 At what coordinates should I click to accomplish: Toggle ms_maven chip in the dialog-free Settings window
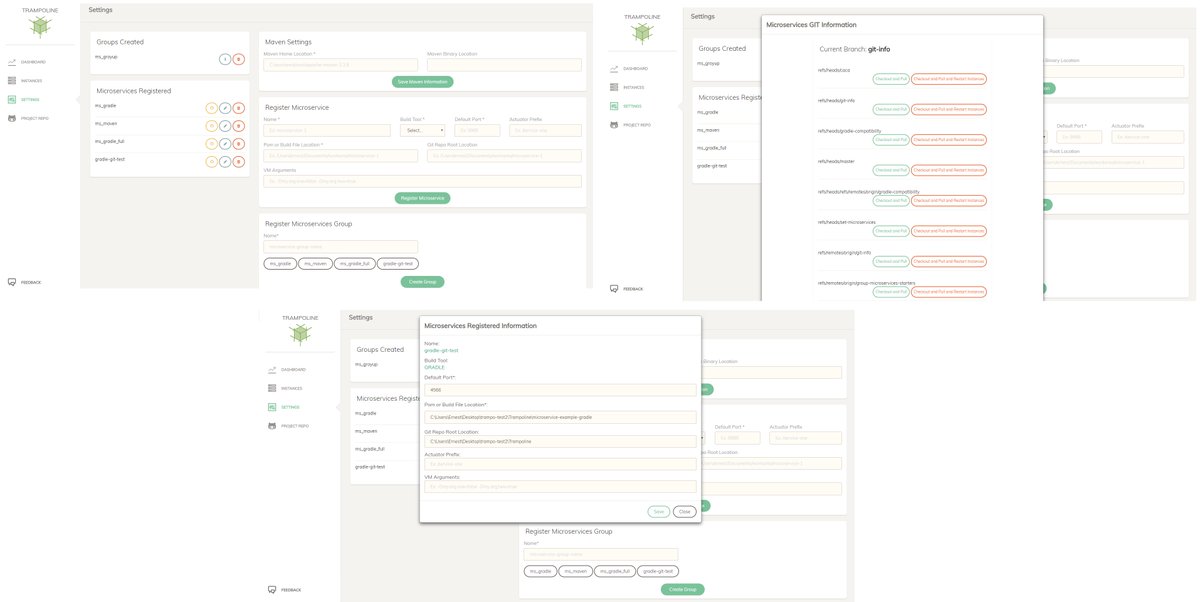(x=314, y=263)
